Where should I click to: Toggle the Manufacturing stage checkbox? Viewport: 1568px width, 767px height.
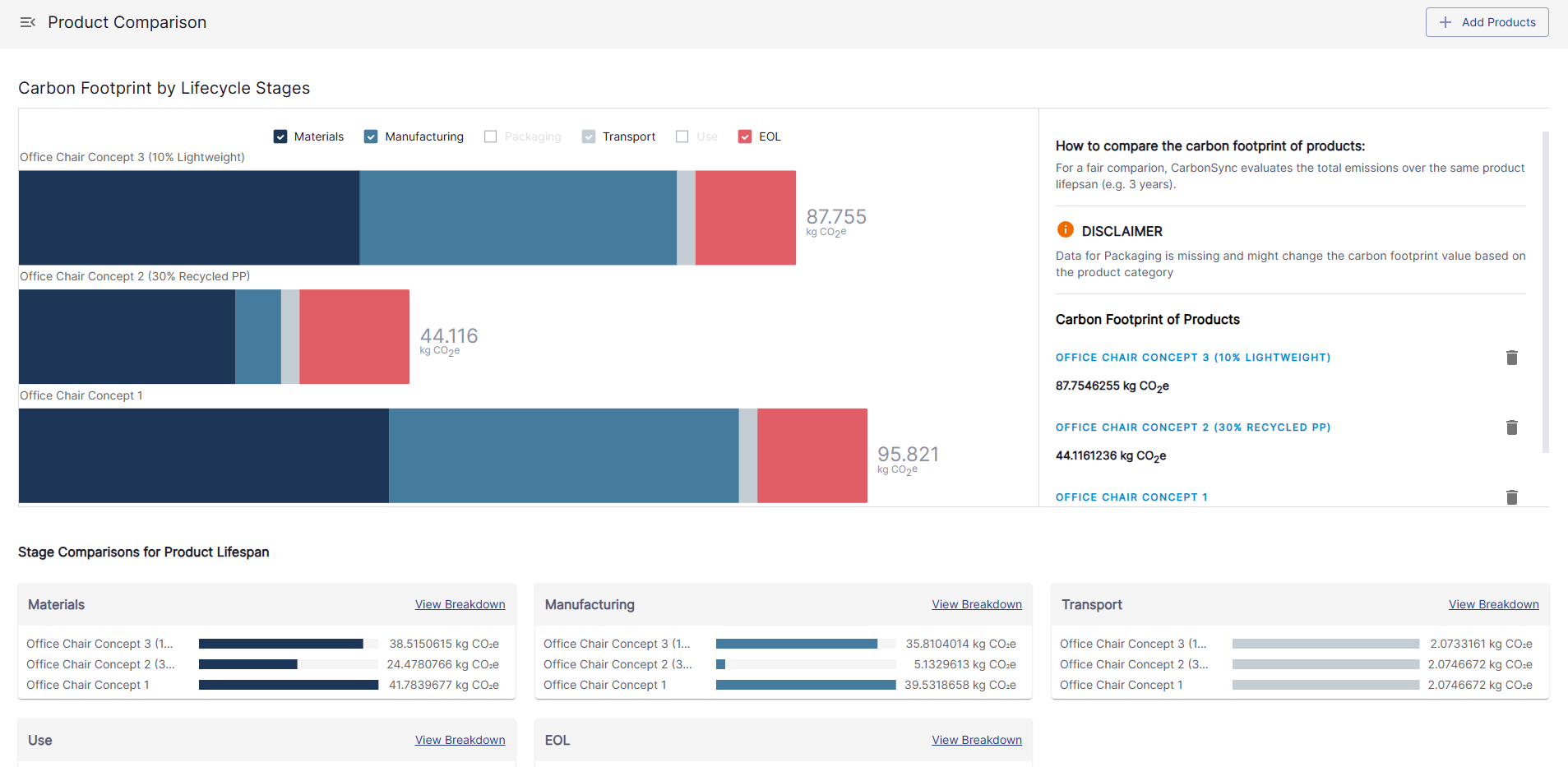tap(371, 136)
